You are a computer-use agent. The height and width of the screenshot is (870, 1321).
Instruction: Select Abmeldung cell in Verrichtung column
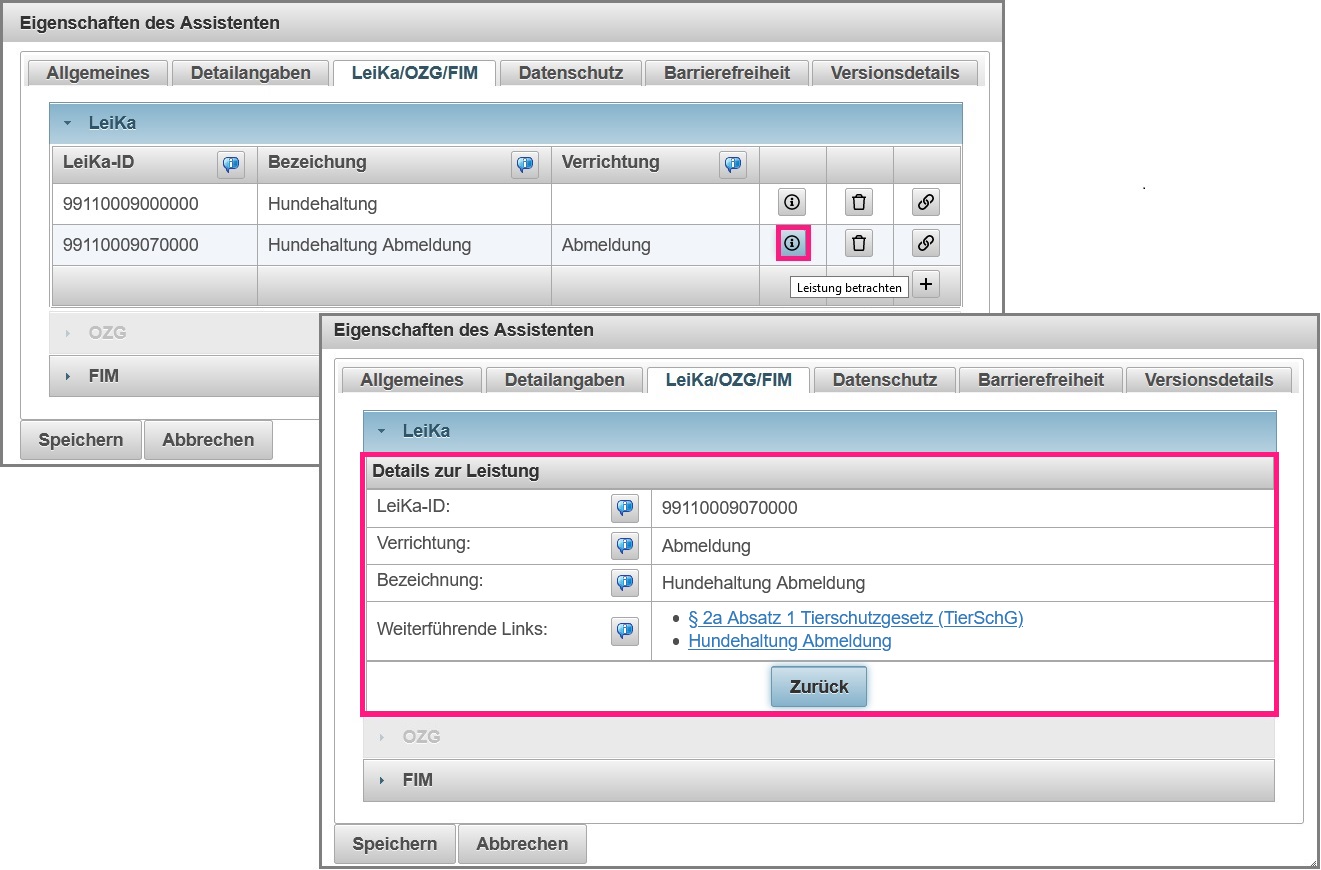pyautogui.click(x=656, y=244)
